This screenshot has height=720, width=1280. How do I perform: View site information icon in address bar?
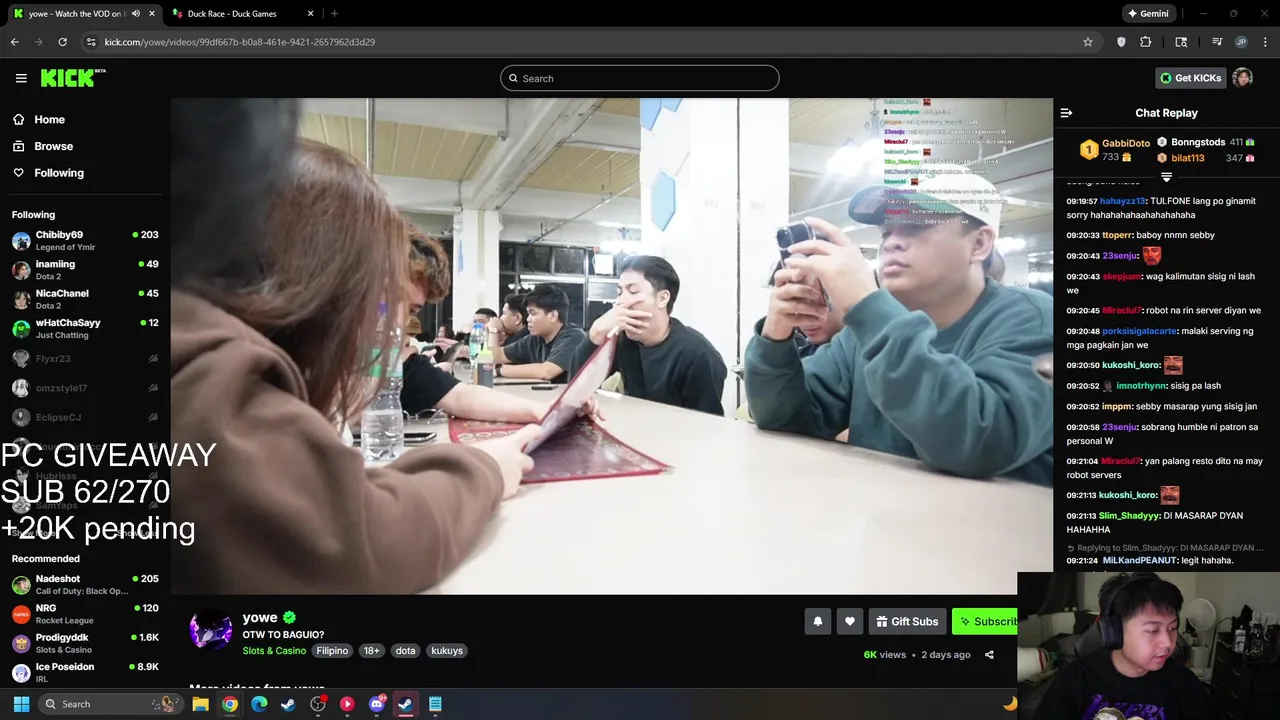(x=91, y=42)
